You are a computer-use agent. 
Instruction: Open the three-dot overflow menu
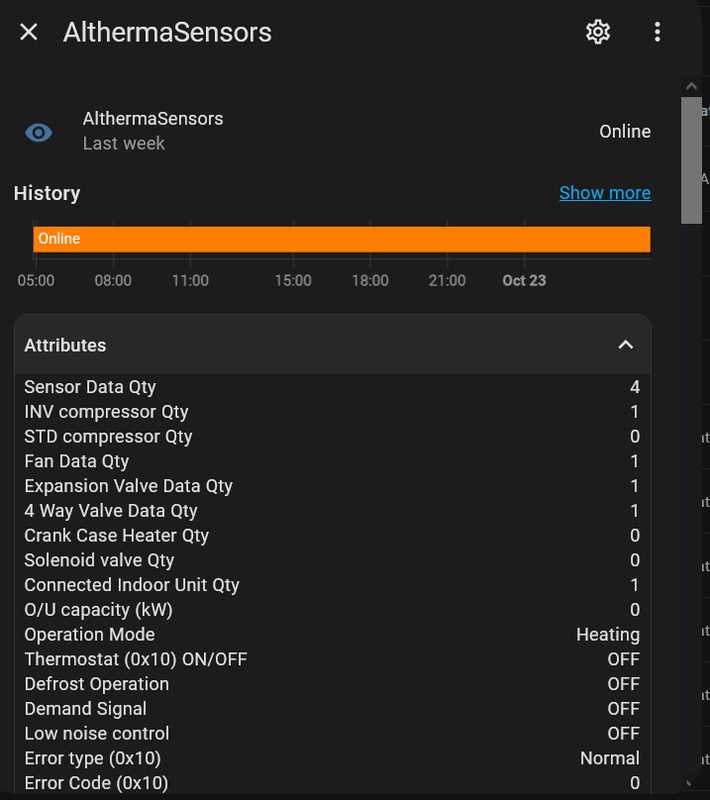pyautogui.click(x=657, y=32)
